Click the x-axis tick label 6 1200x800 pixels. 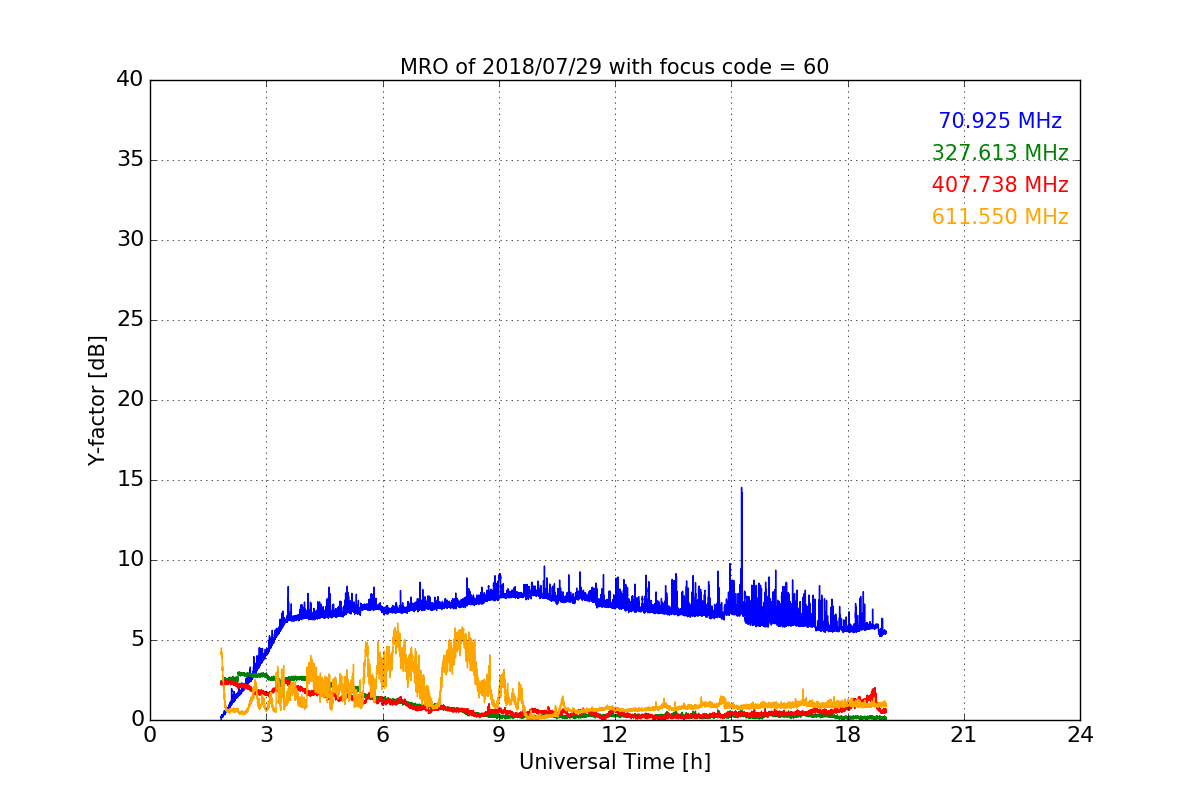coord(382,735)
